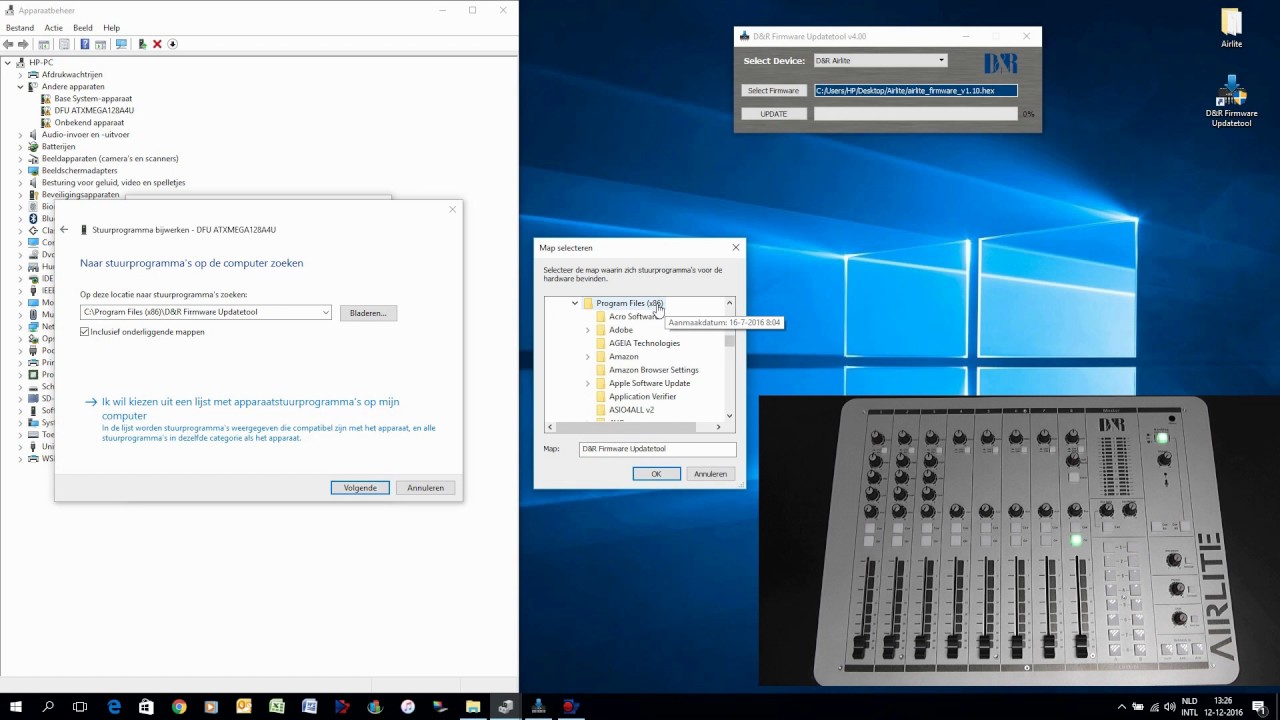Open the Windows Start menu
Image resolution: width=1280 pixels, height=720 pixels.
click(16, 707)
